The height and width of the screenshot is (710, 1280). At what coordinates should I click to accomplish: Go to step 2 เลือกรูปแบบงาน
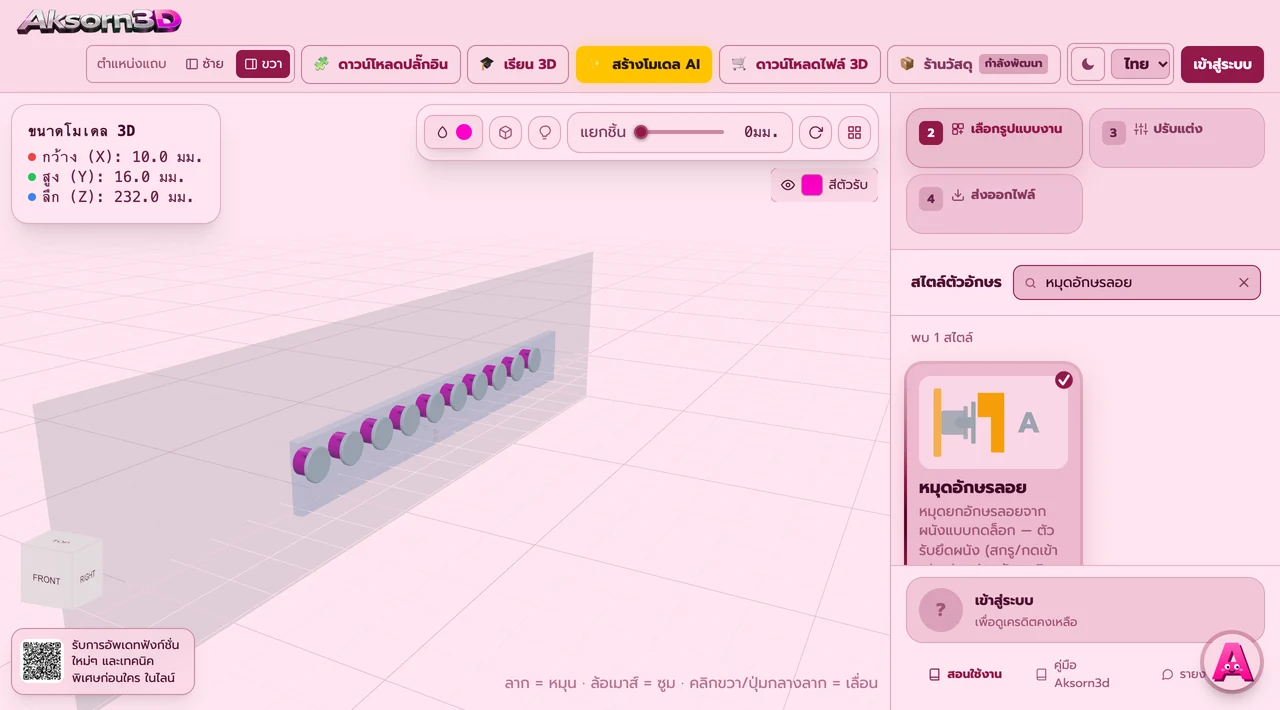coord(994,138)
